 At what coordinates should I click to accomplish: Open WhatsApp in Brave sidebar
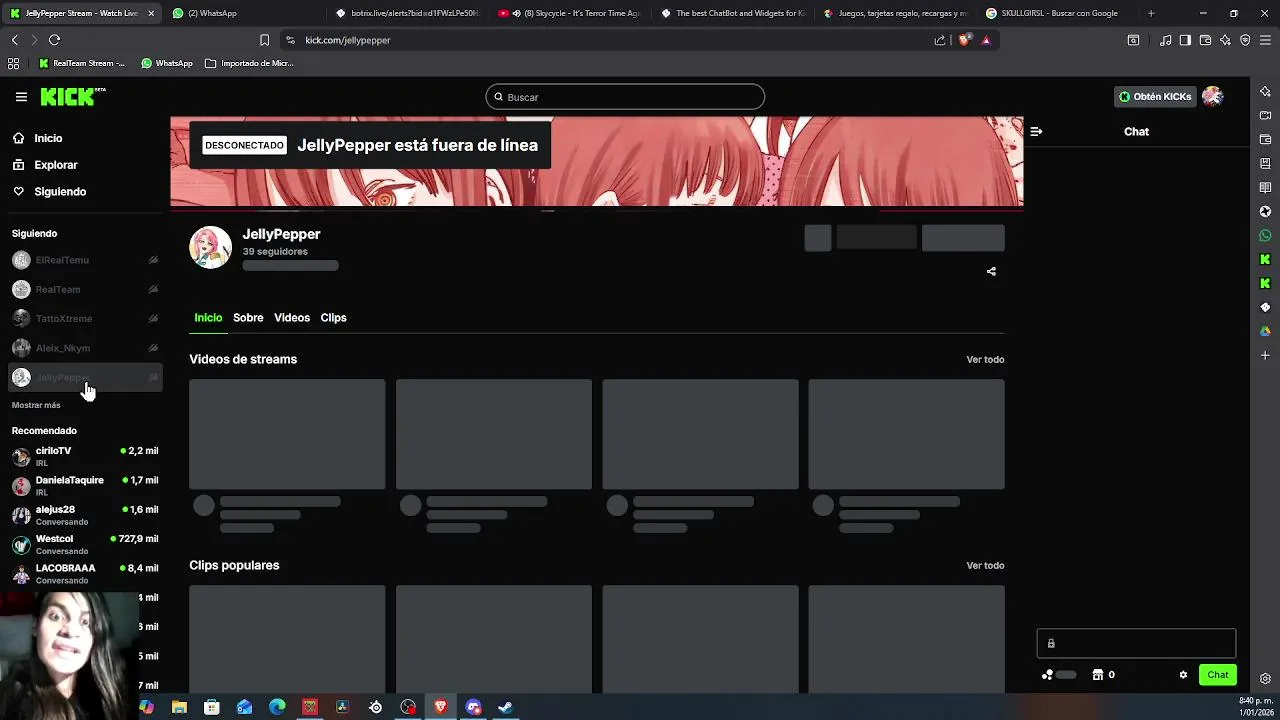tap(1265, 235)
